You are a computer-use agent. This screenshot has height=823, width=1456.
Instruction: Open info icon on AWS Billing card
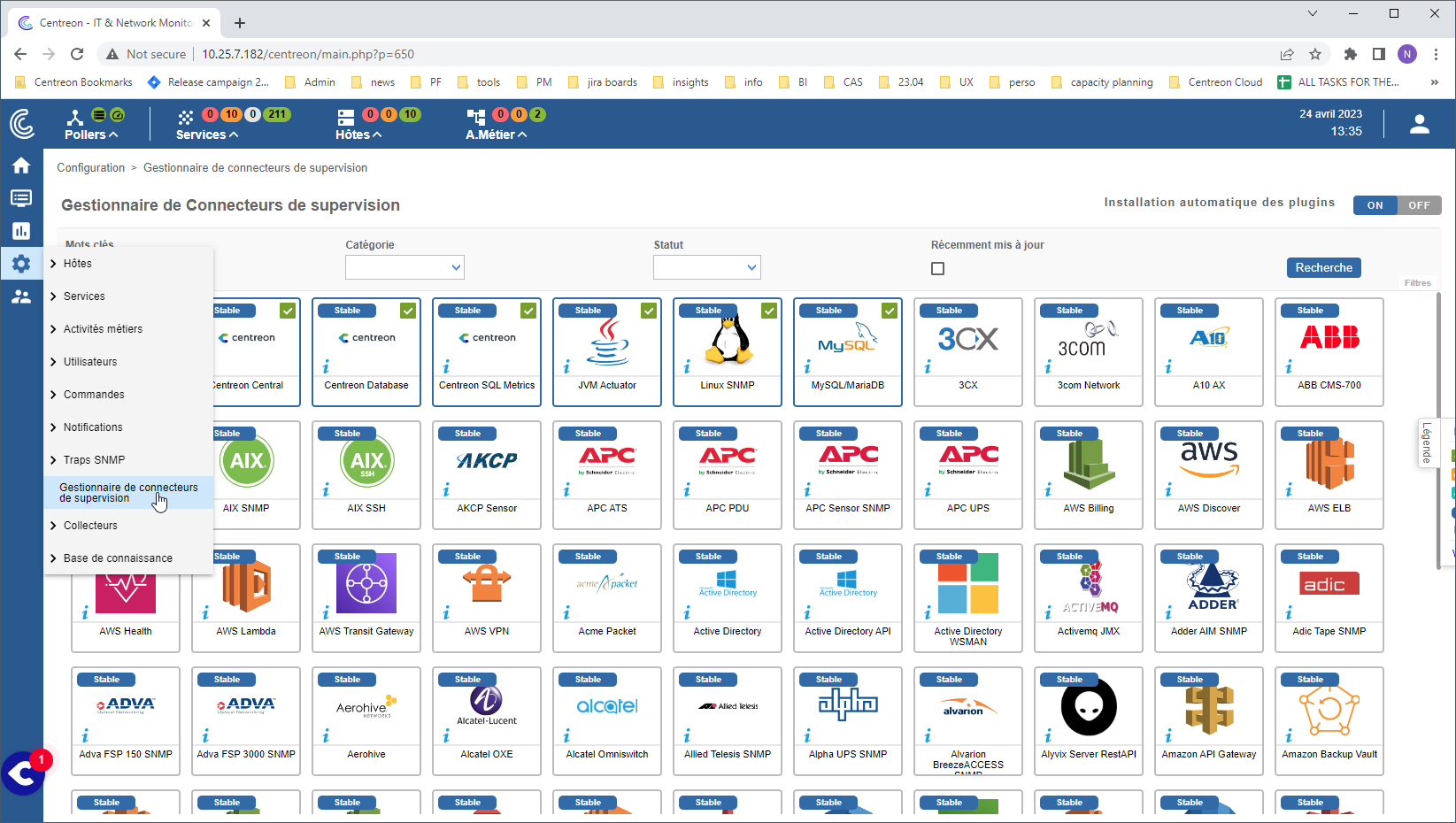click(x=1048, y=489)
